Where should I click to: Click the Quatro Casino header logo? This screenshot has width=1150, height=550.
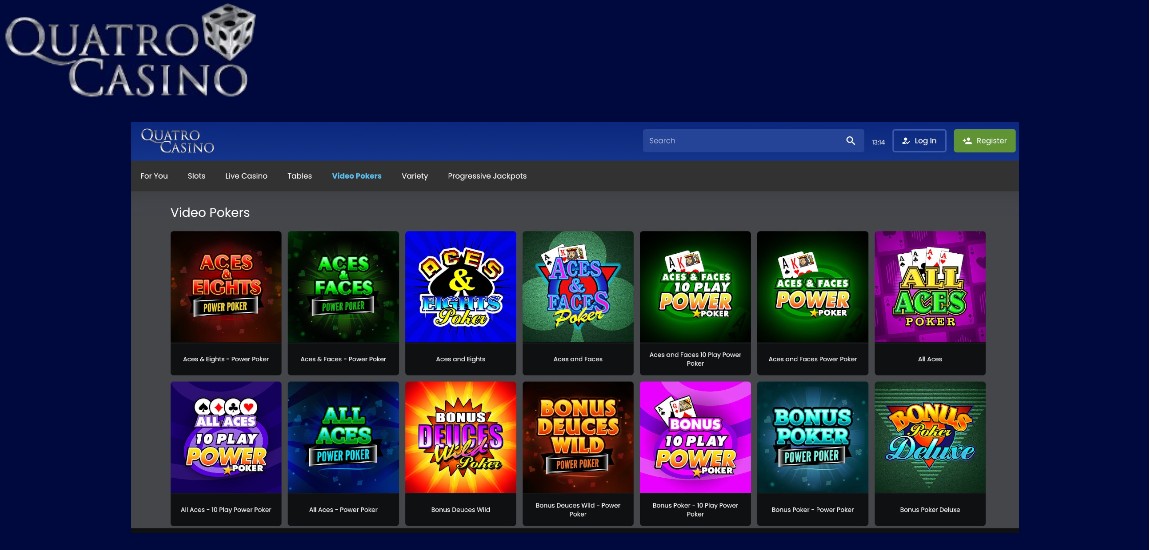click(x=177, y=141)
